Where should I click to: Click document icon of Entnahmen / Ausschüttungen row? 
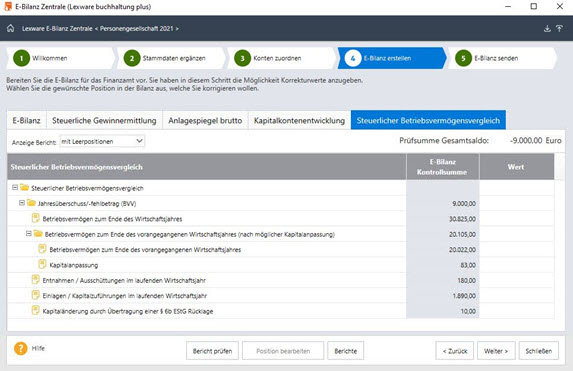point(35,280)
